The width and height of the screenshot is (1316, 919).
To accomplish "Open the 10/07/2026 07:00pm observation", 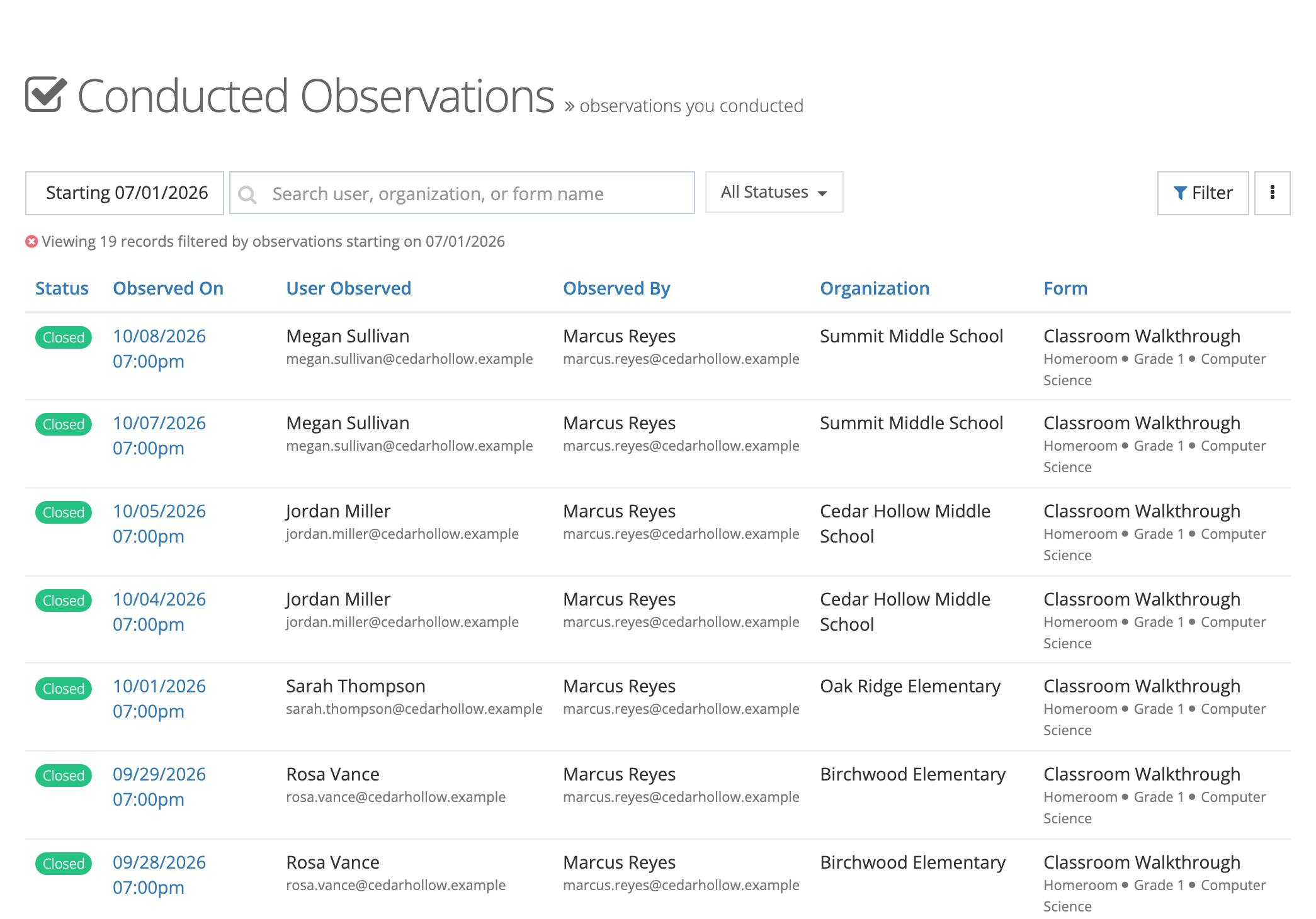I will click(159, 436).
